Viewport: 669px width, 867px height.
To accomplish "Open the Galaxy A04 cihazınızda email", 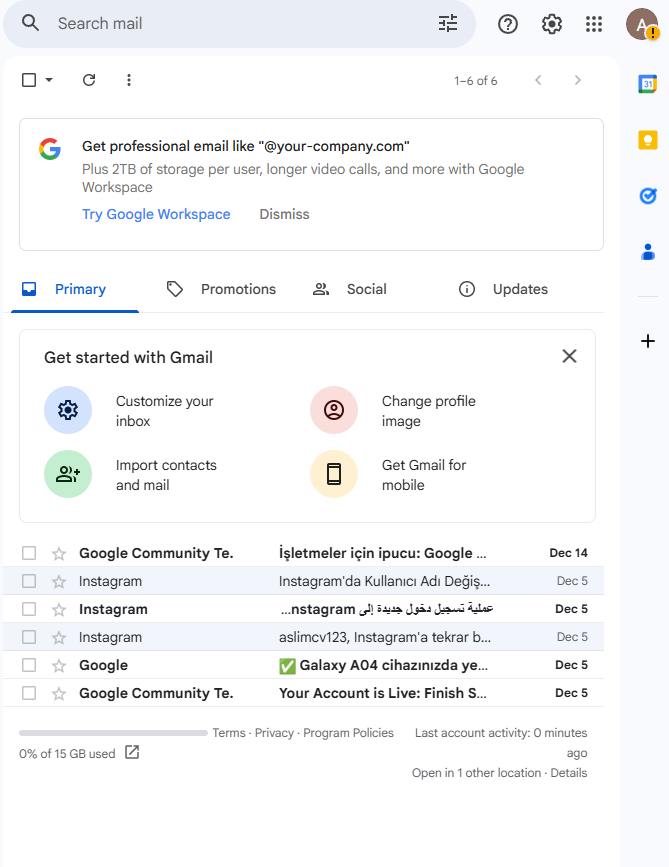I will [x=384, y=665].
